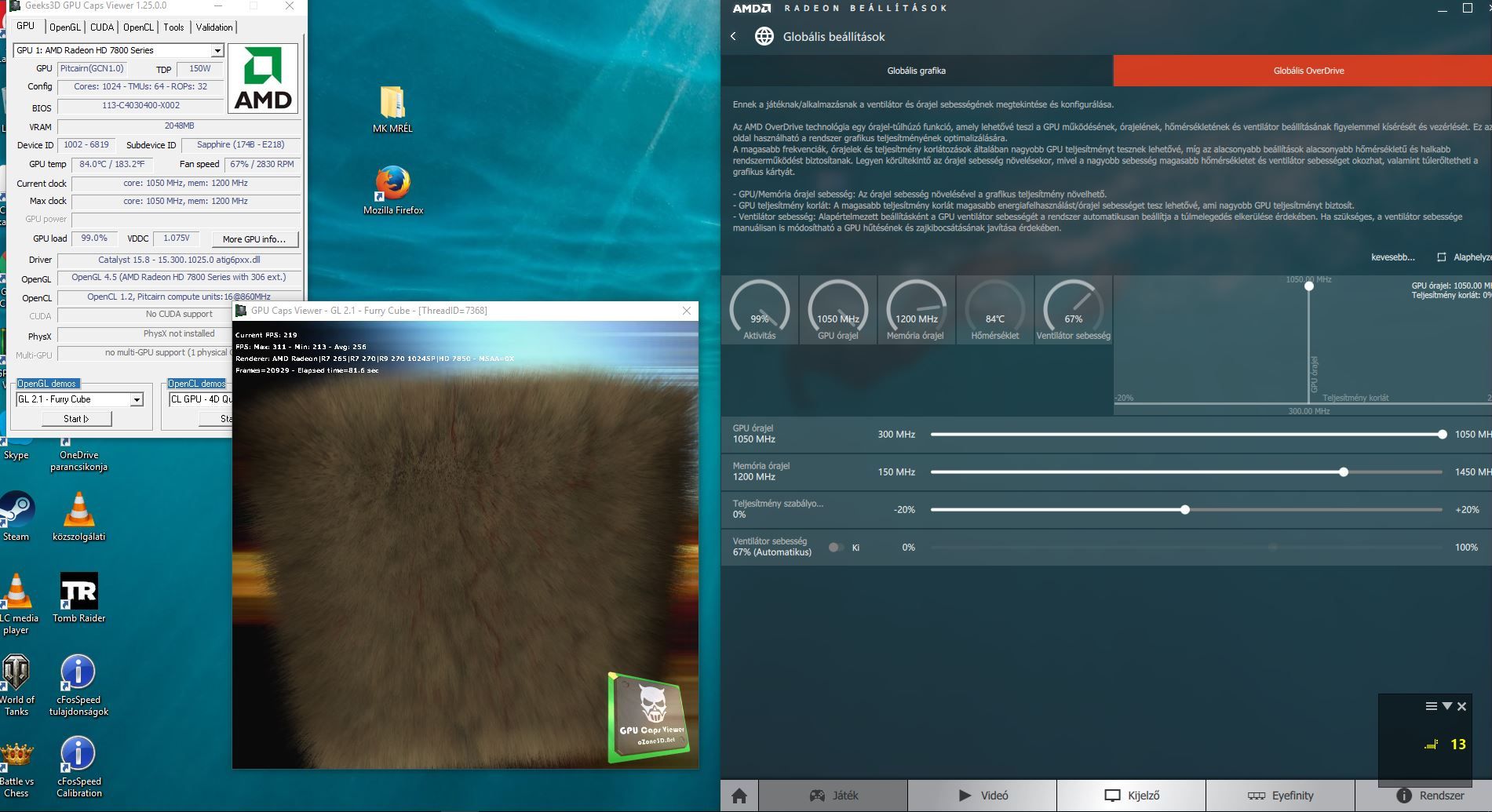Click the More GPU info... button

254,239
